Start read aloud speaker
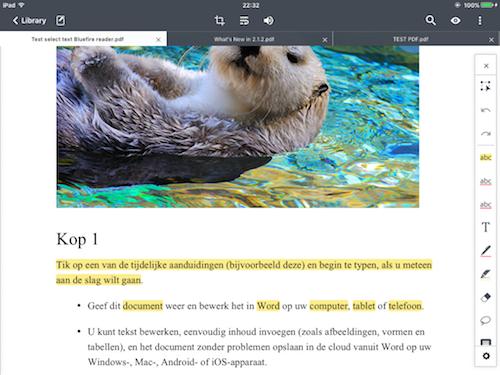The width and height of the screenshot is (500, 375). pyautogui.click(x=268, y=21)
